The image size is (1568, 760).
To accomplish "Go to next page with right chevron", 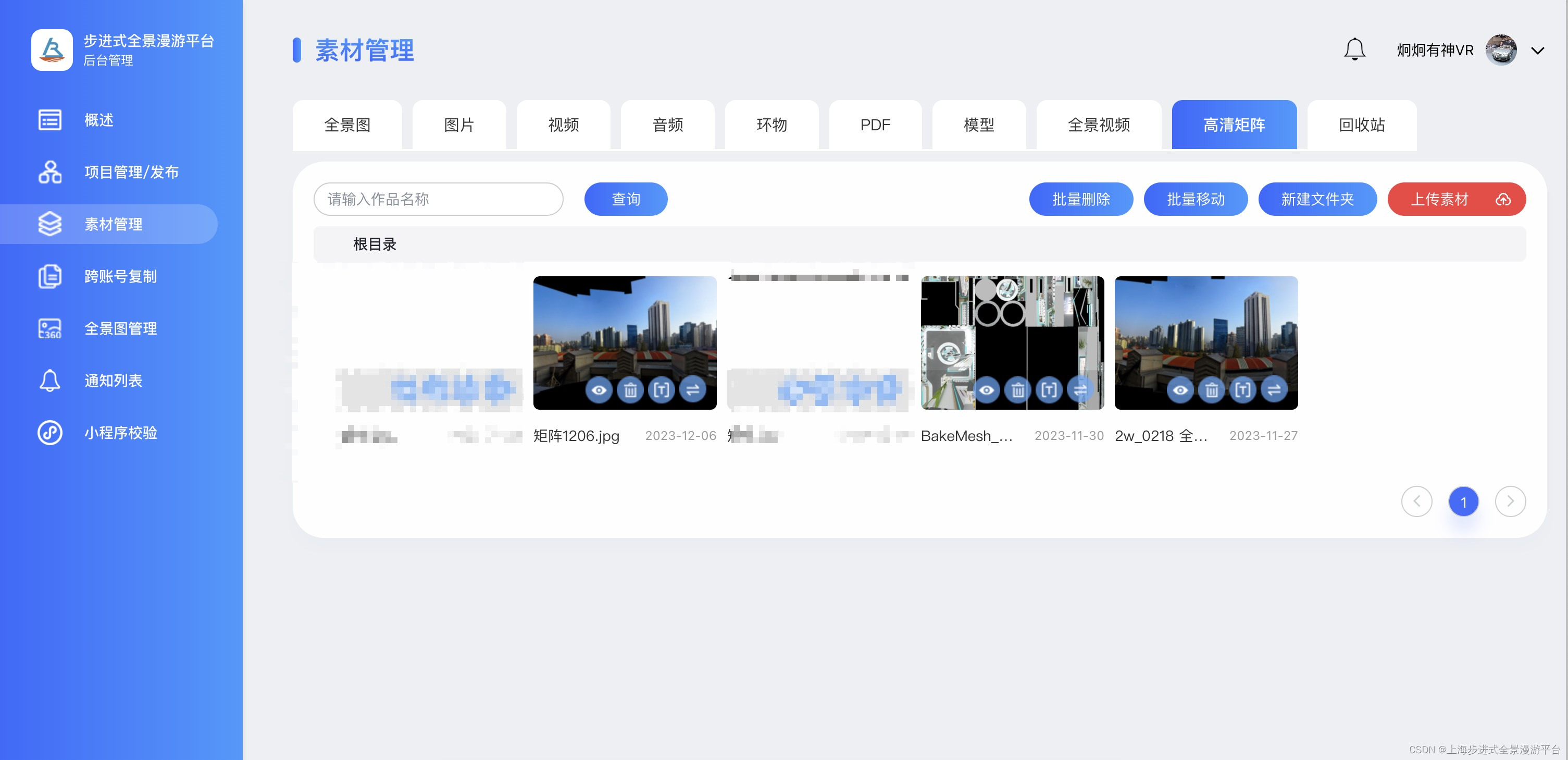I will 1510,501.
